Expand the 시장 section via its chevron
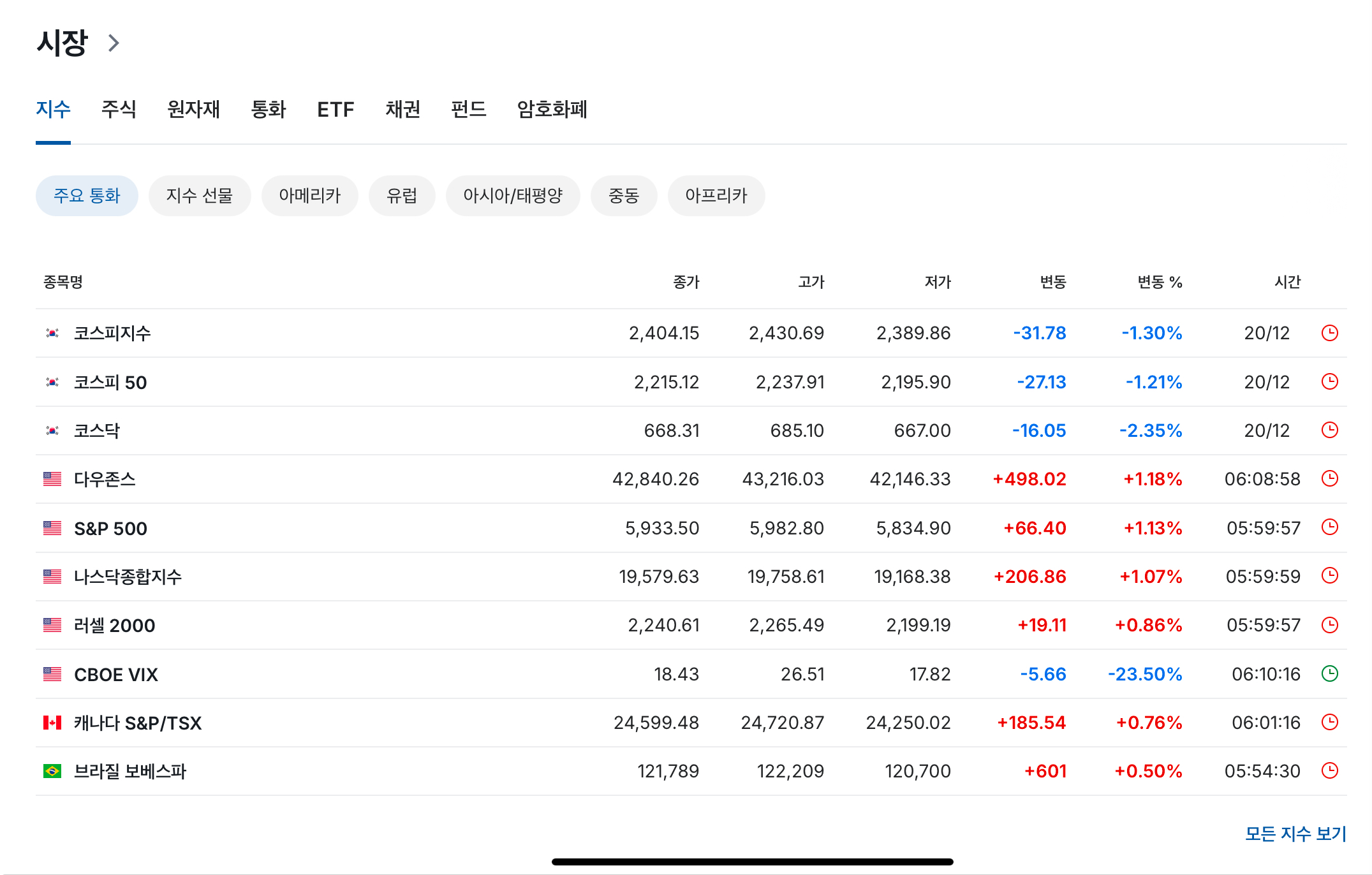The height and width of the screenshot is (875, 1372). click(x=114, y=43)
